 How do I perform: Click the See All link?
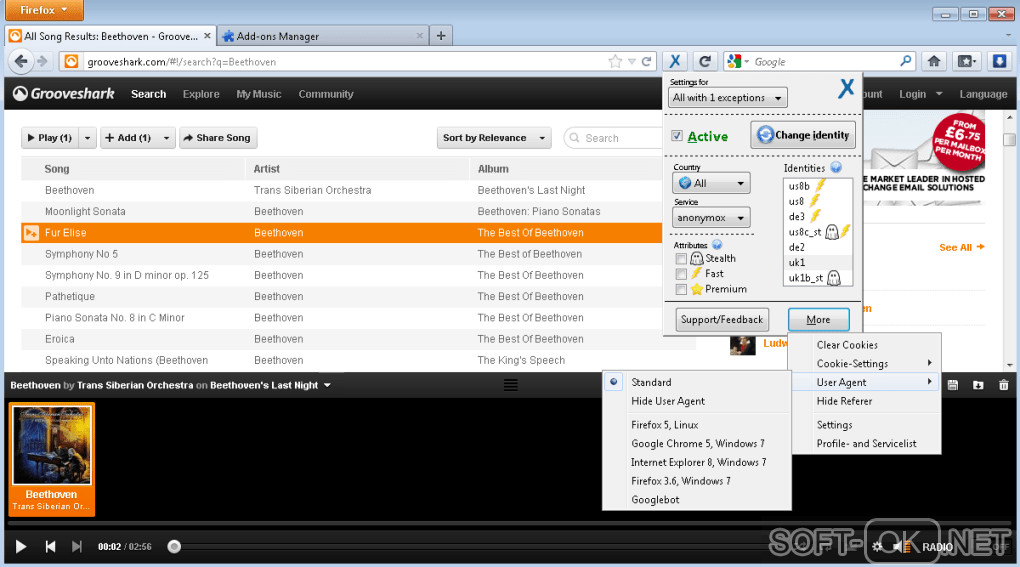(x=961, y=247)
